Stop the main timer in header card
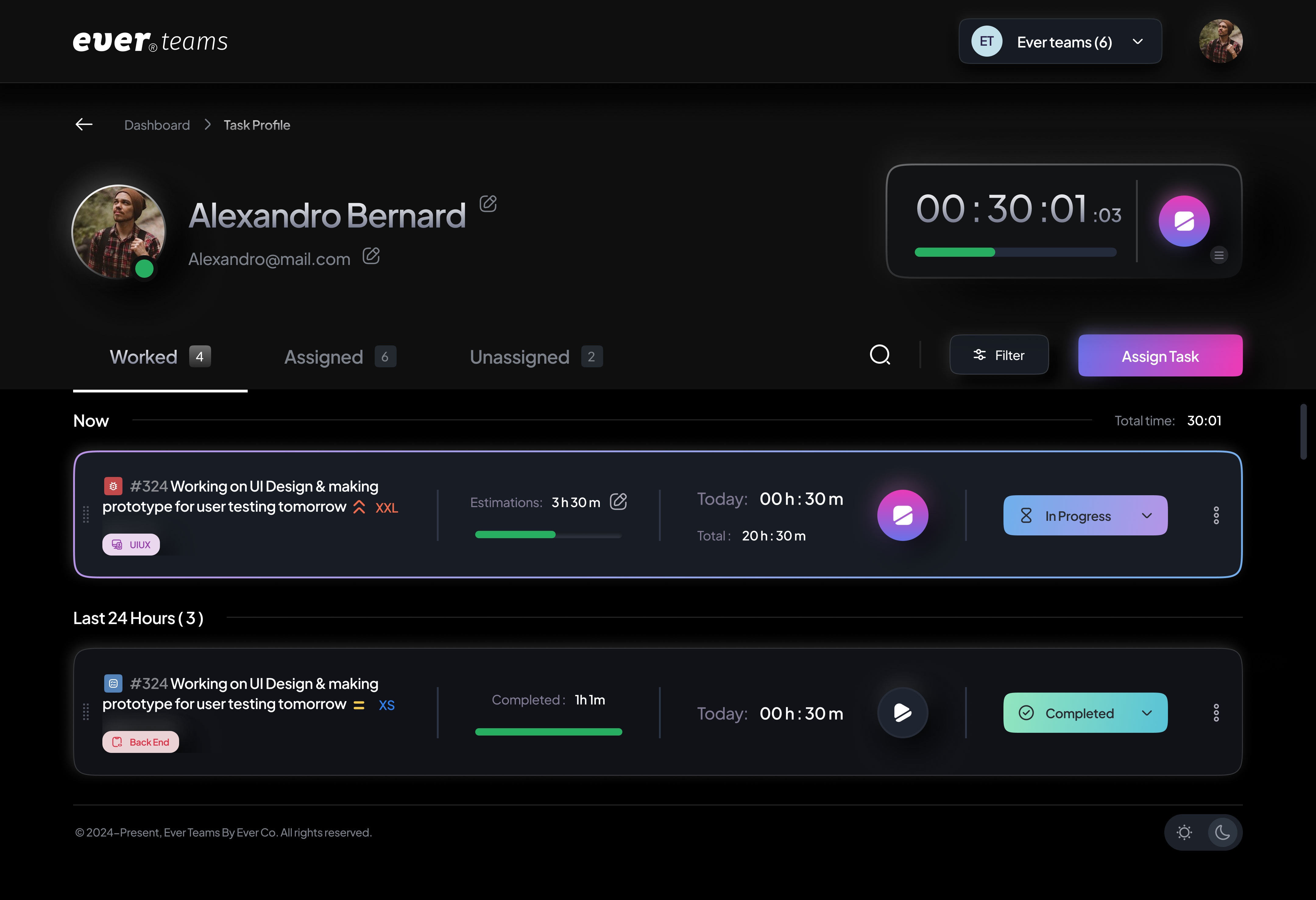This screenshot has width=1316, height=900. point(1183,221)
